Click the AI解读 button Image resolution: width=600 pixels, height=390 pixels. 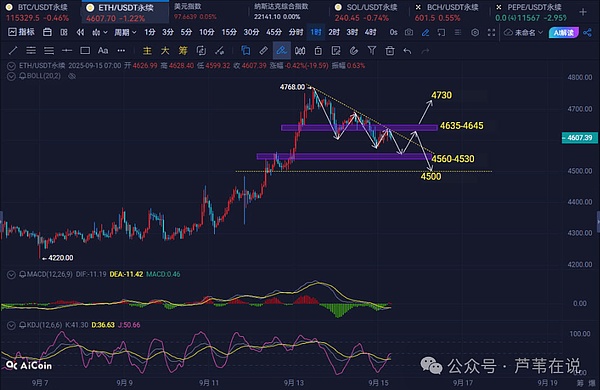pos(564,33)
